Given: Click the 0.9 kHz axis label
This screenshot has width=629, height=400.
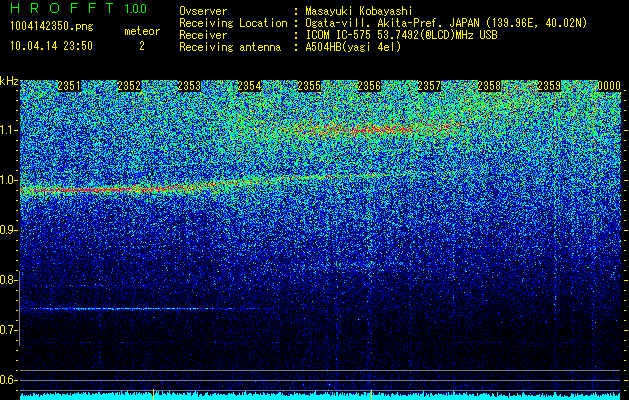Looking at the screenshot, I should pos(9,230).
